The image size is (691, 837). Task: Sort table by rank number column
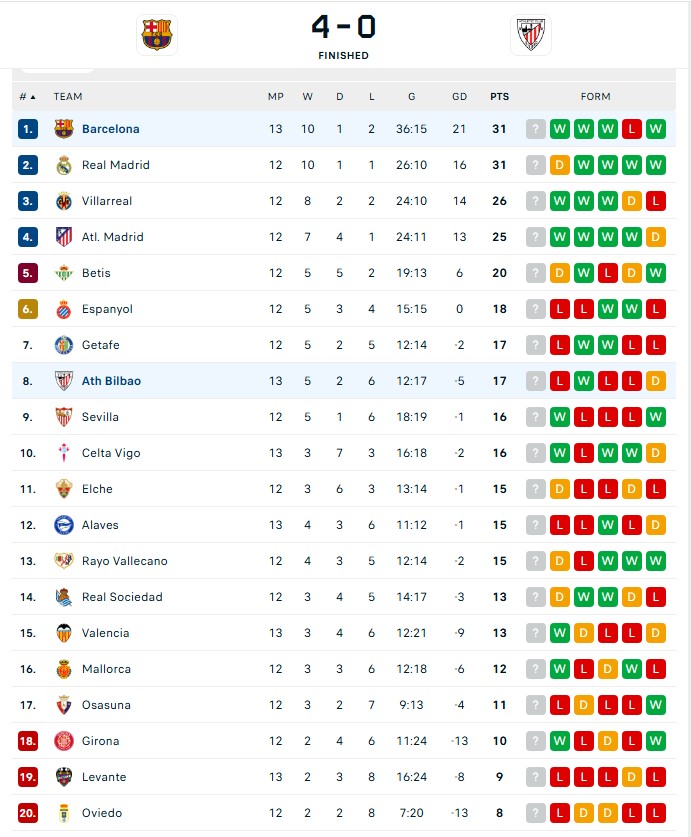[27, 97]
